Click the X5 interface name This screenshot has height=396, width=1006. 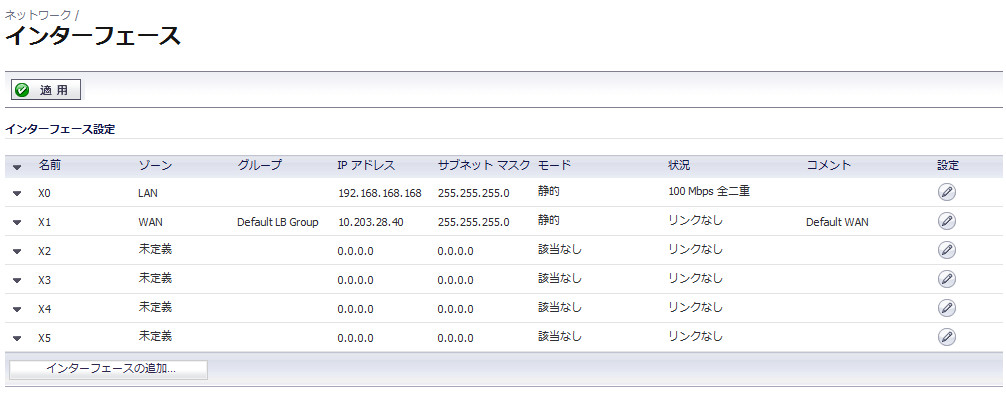coord(44,338)
